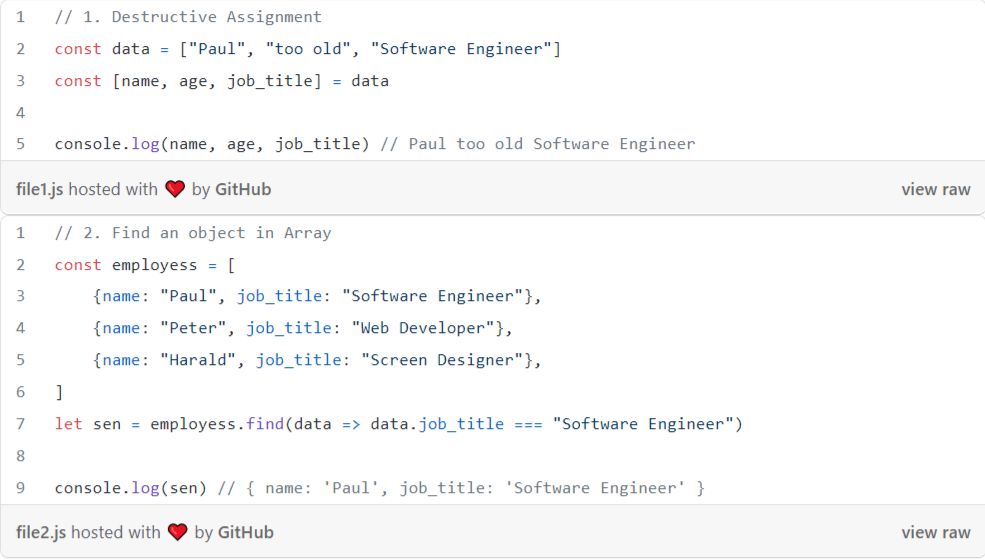Click the "Find an object in Array" comment
This screenshot has height=560, width=985.
193,233
